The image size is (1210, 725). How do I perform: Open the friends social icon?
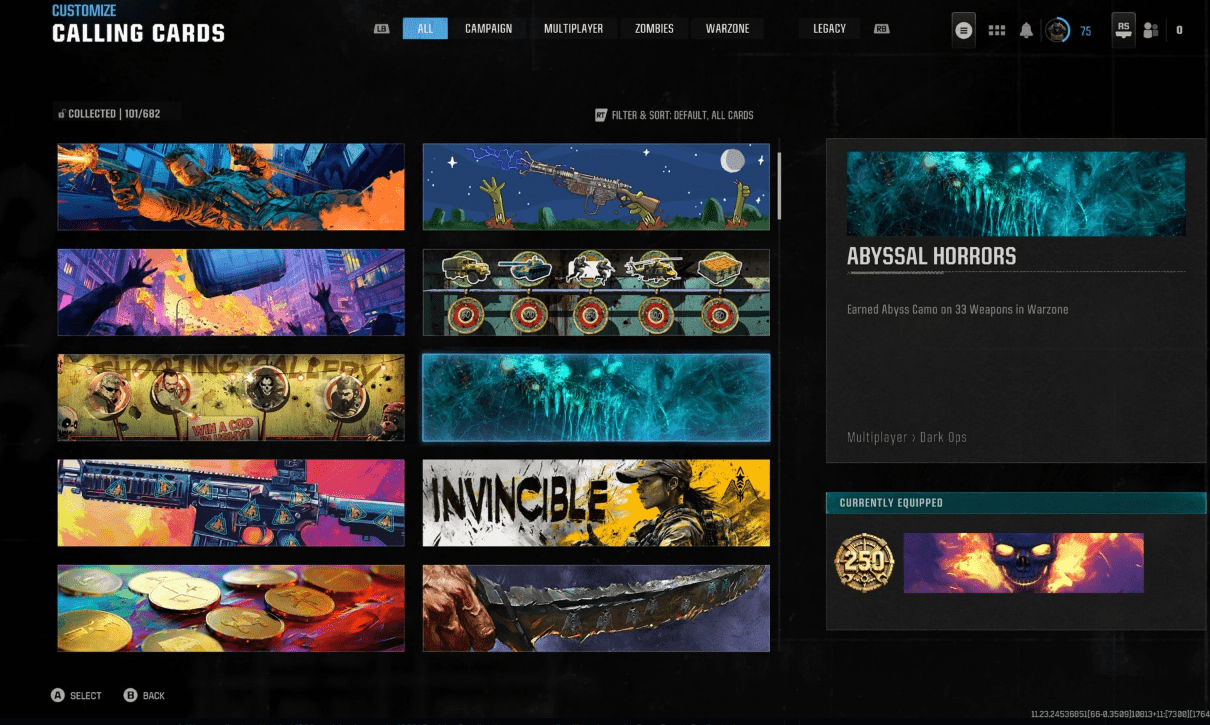tap(1151, 30)
